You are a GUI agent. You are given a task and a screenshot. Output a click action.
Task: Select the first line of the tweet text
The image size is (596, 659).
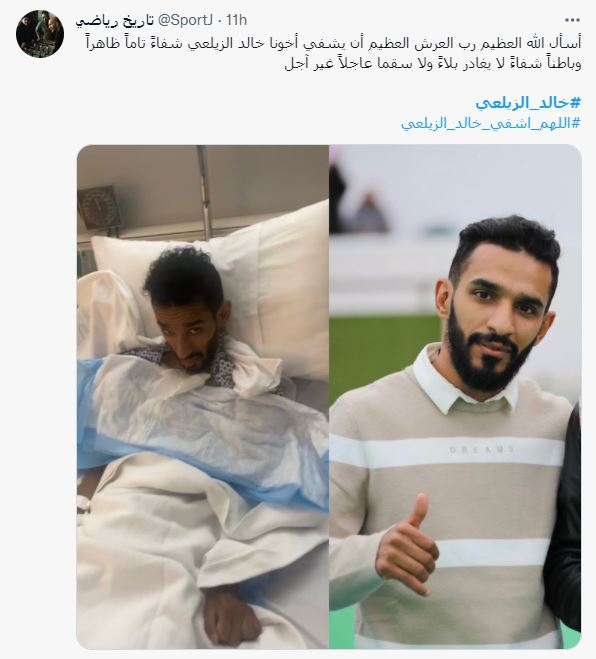click(x=333, y=43)
